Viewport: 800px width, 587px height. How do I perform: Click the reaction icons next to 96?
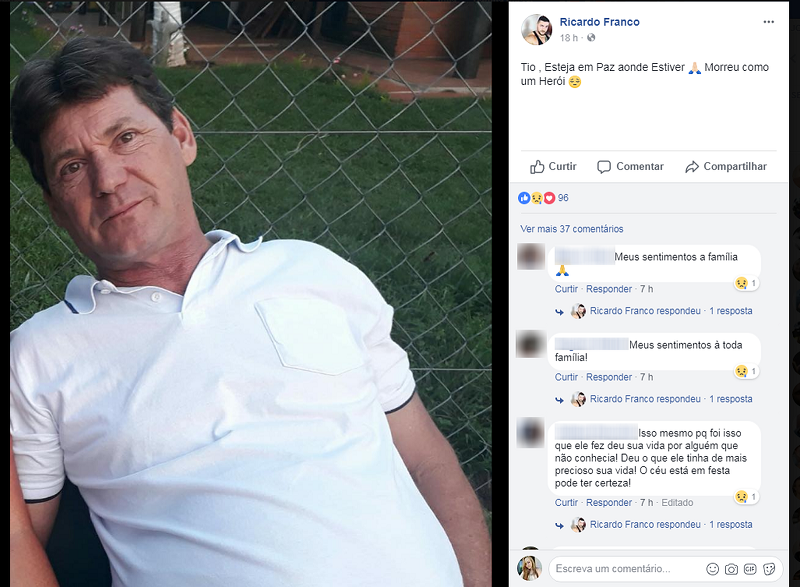(536, 198)
